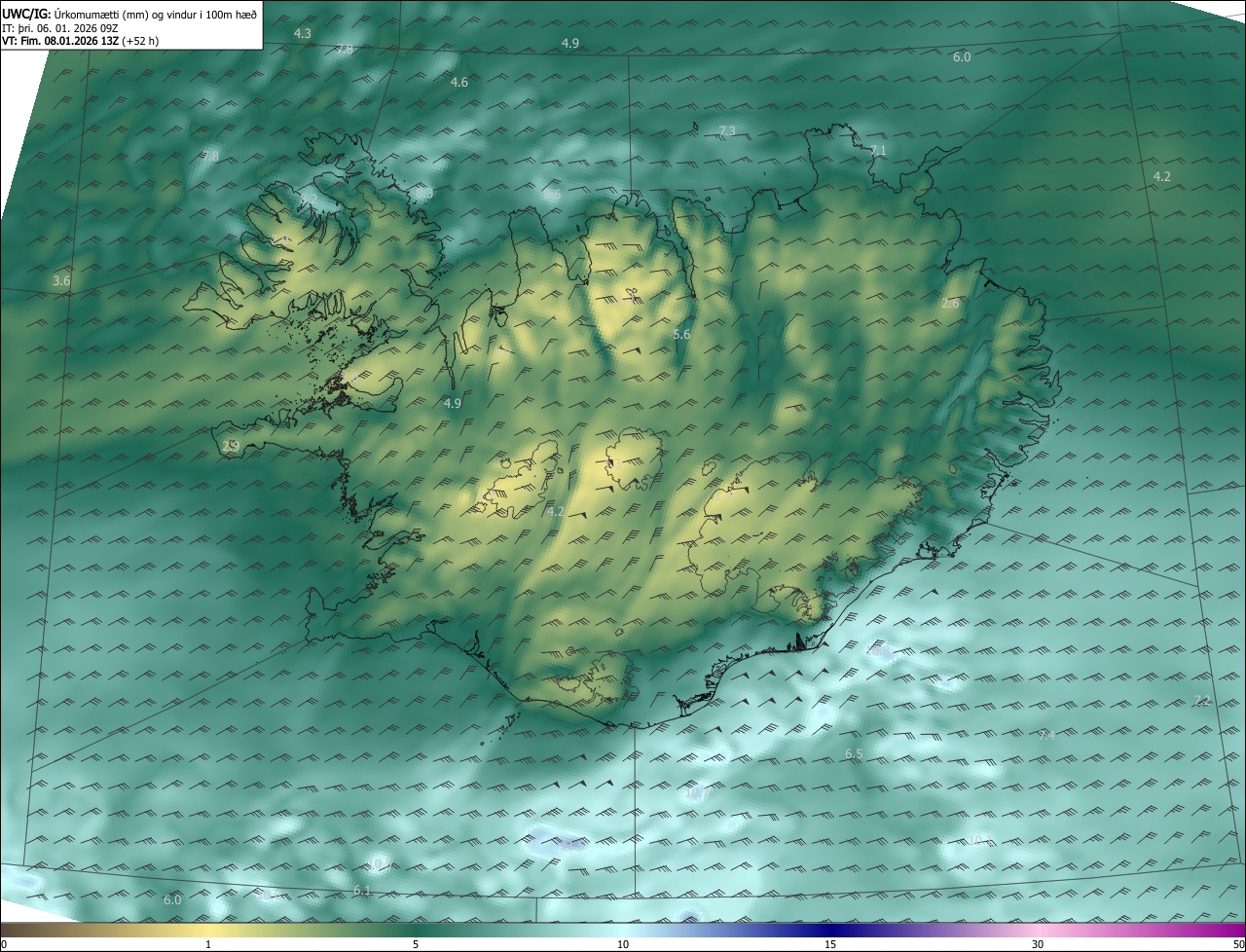Select the 10.7 value label

tap(698, 793)
